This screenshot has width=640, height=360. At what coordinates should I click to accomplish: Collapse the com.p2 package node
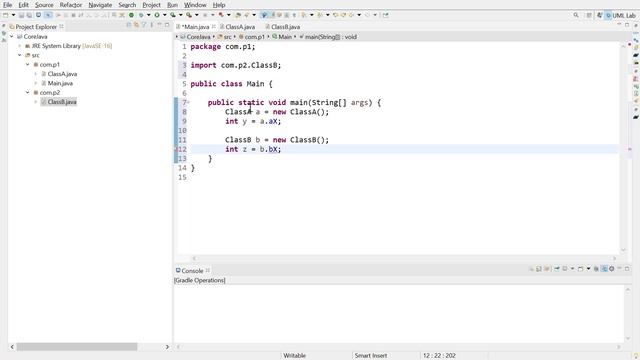tap(28, 93)
